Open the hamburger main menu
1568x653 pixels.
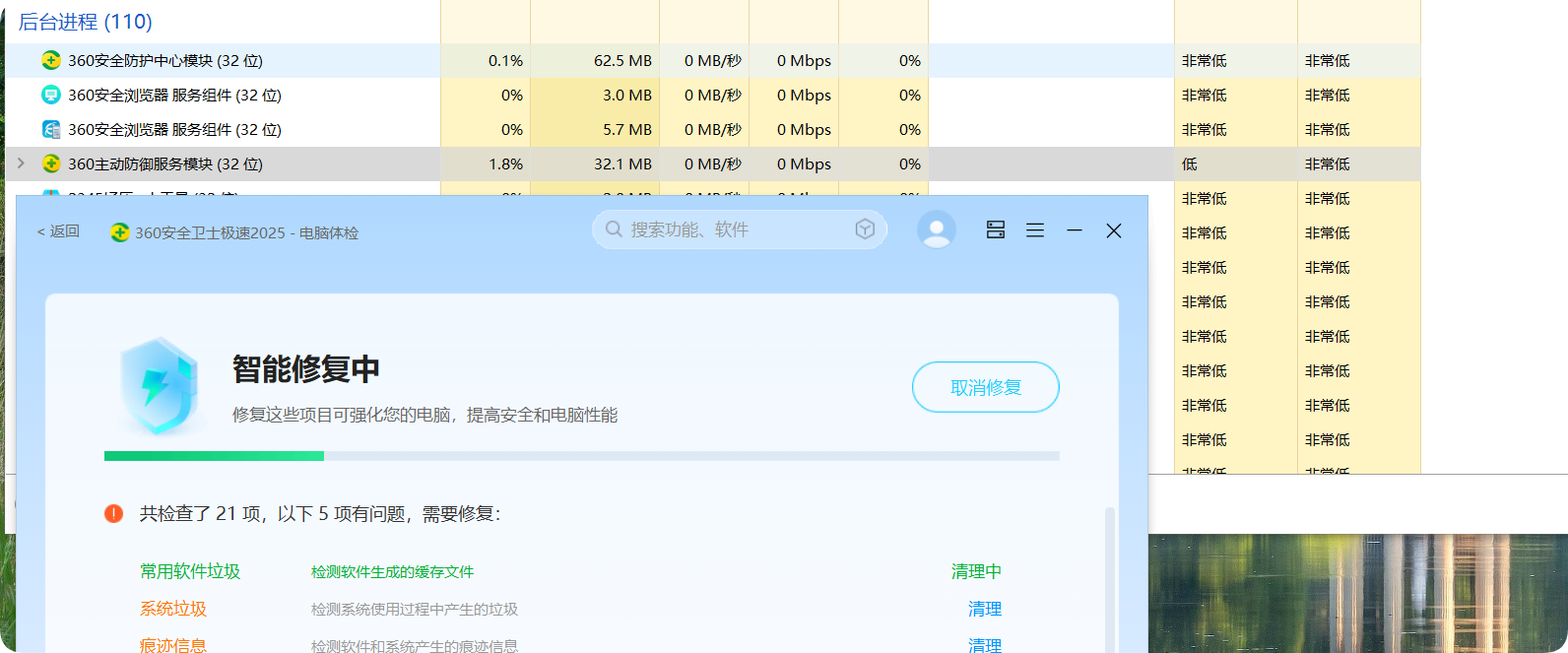[1035, 229]
